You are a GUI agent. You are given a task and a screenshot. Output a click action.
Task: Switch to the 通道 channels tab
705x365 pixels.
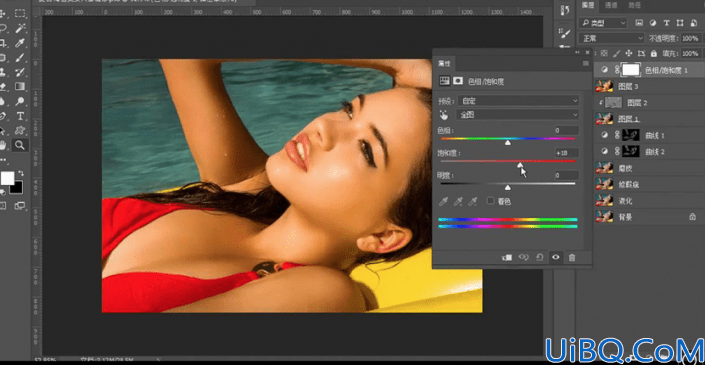(611, 5)
